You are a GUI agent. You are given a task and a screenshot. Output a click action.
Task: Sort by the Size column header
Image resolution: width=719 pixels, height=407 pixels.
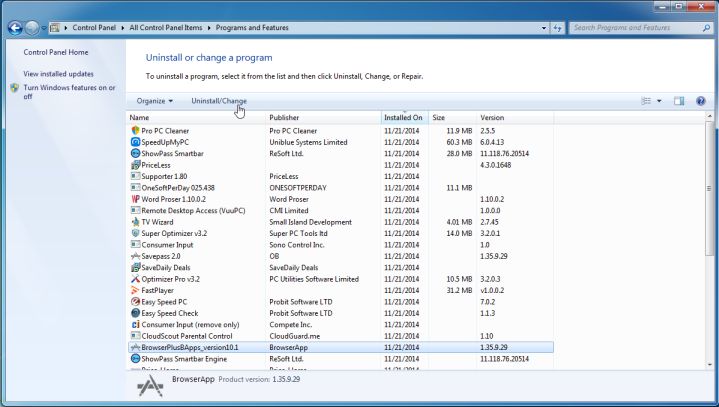click(453, 118)
